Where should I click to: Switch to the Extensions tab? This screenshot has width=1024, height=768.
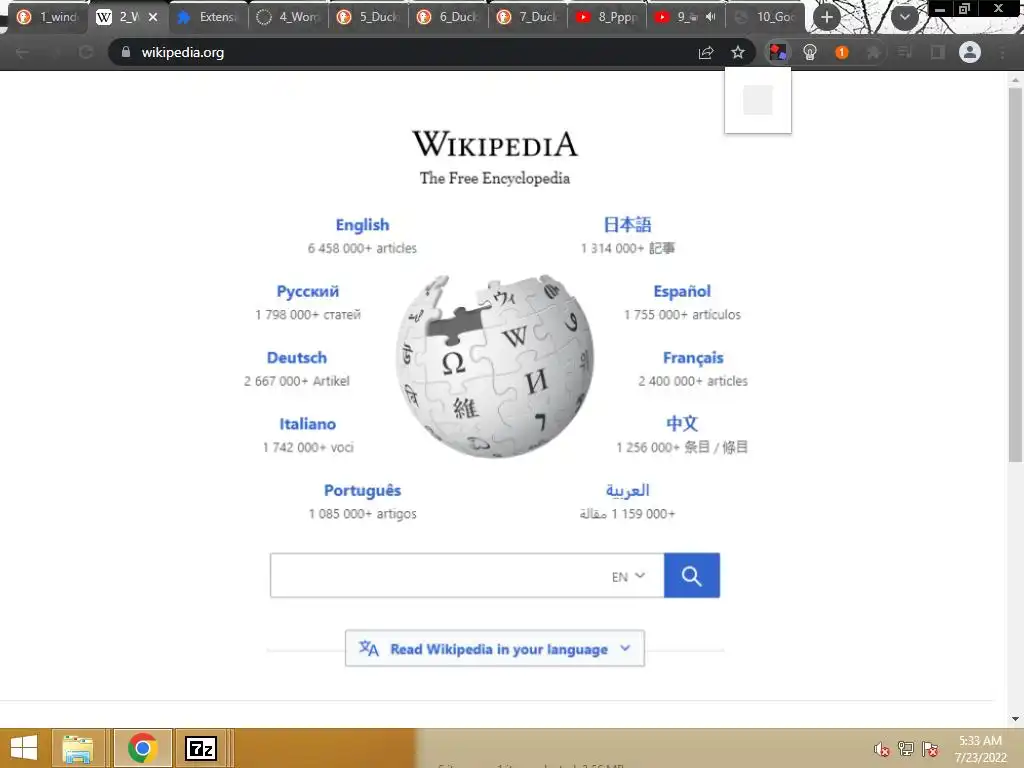[208, 17]
